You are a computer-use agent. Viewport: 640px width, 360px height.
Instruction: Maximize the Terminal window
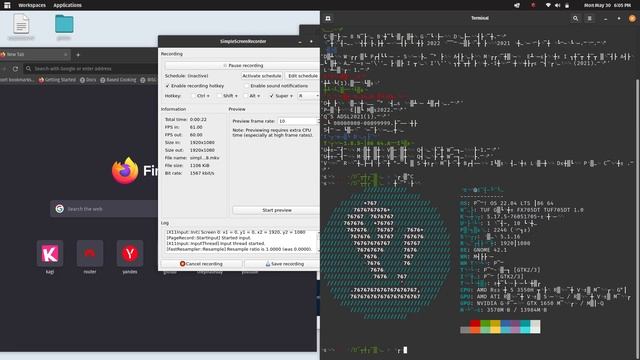click(619, 18)
